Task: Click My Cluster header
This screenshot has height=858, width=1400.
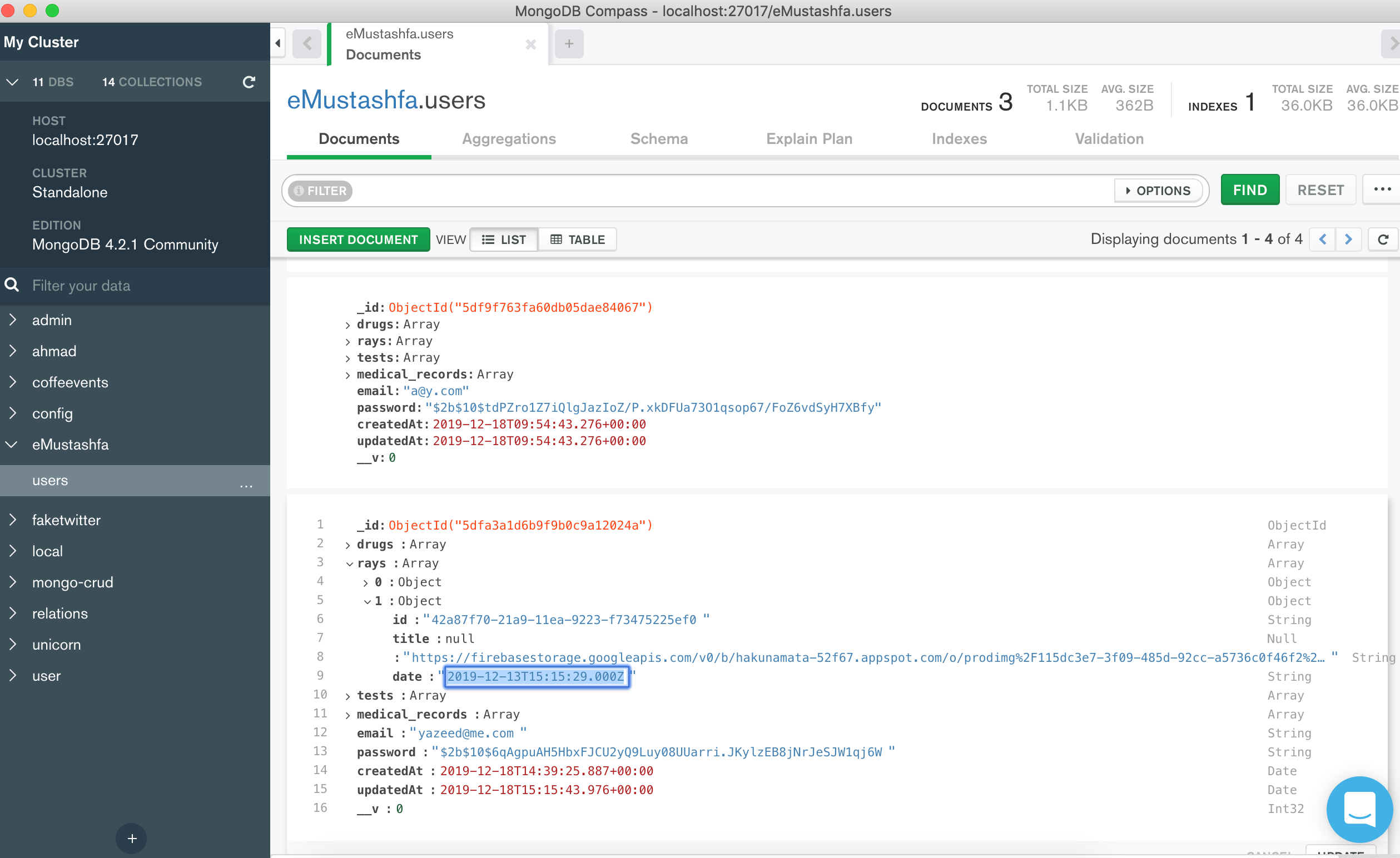Action: pos(41,42)
